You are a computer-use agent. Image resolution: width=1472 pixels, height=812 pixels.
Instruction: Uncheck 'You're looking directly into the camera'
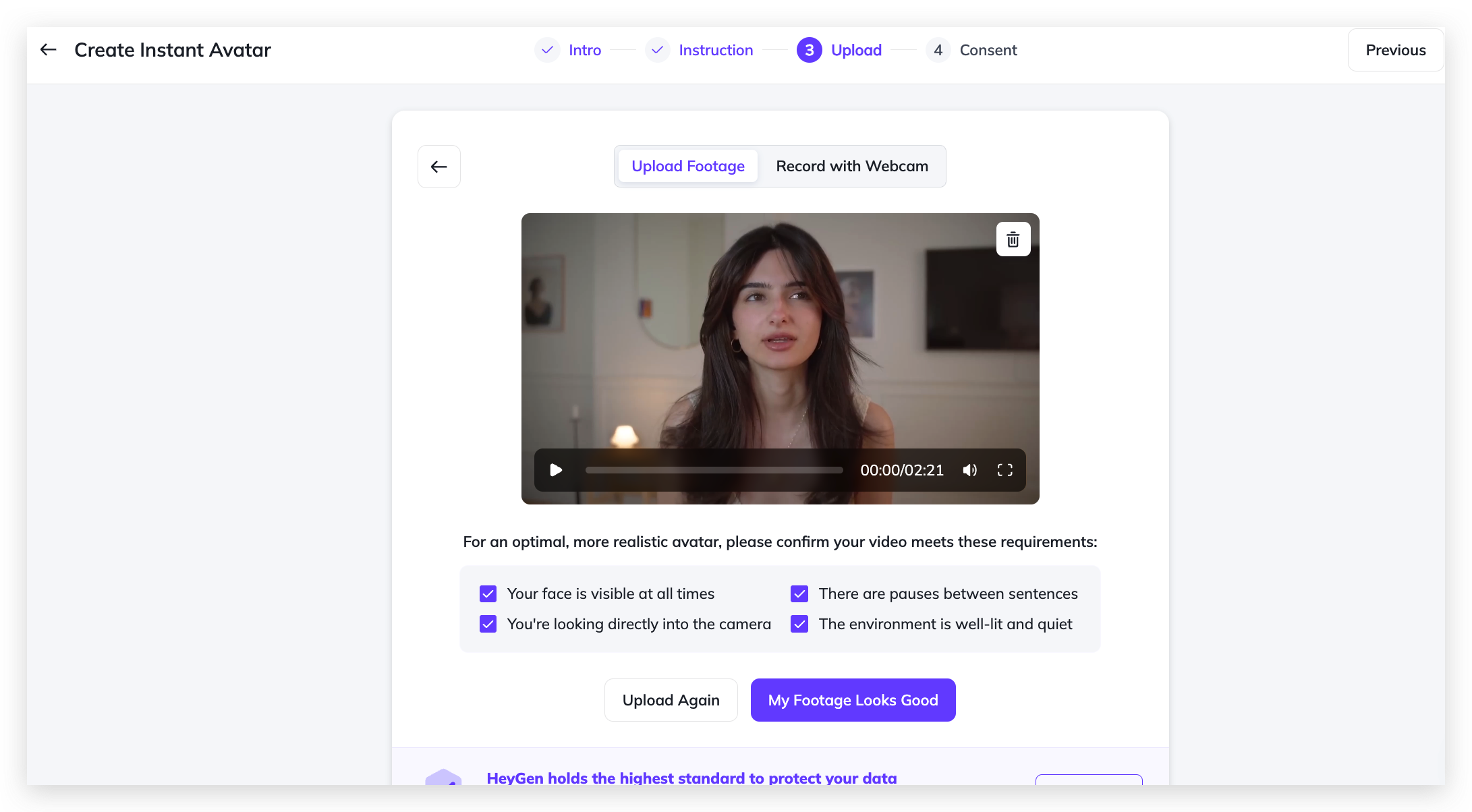(x=488, y=624)
